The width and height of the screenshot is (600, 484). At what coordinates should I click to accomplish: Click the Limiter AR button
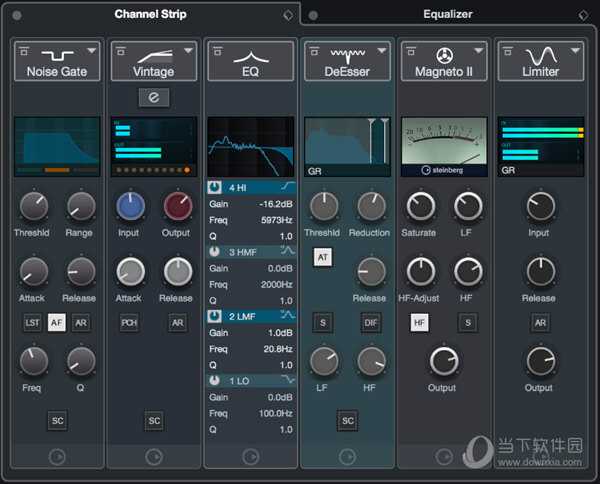[x=541, y=323]
